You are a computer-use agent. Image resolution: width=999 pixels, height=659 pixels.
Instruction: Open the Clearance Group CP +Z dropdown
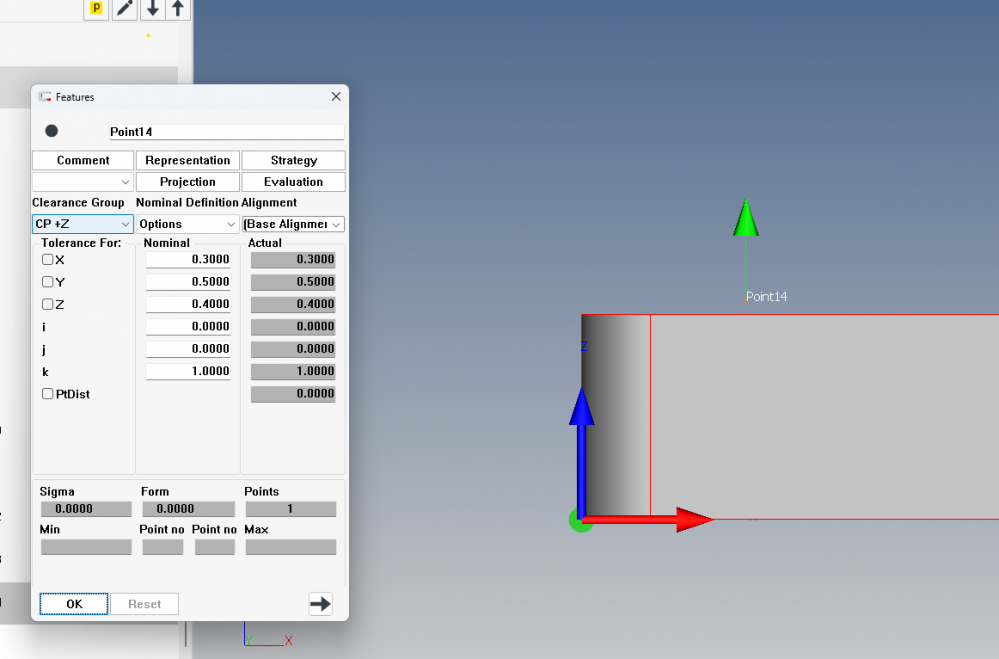[x=83, y=224]
